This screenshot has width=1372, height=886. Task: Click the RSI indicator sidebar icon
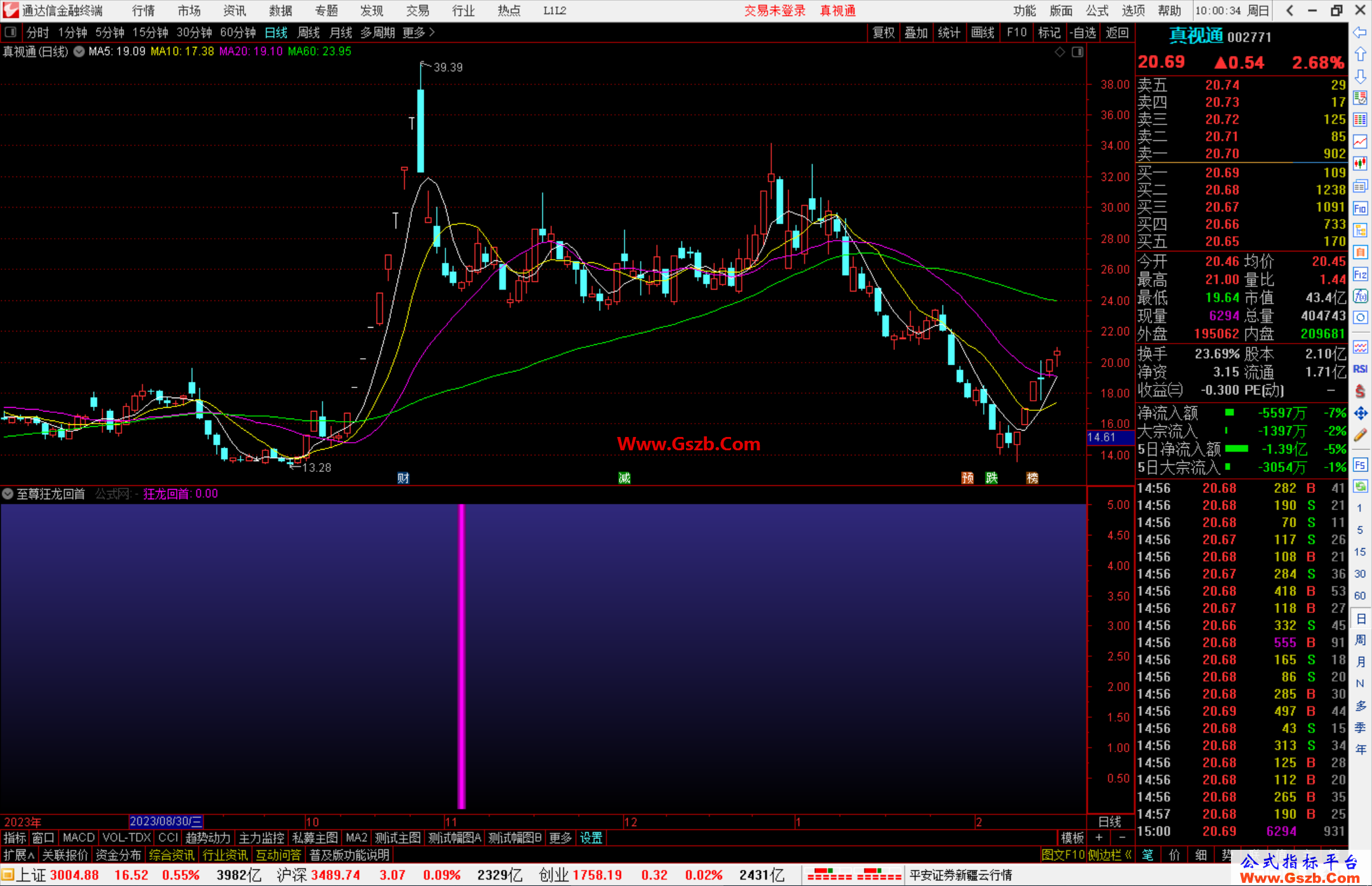tap(1360, 369)
